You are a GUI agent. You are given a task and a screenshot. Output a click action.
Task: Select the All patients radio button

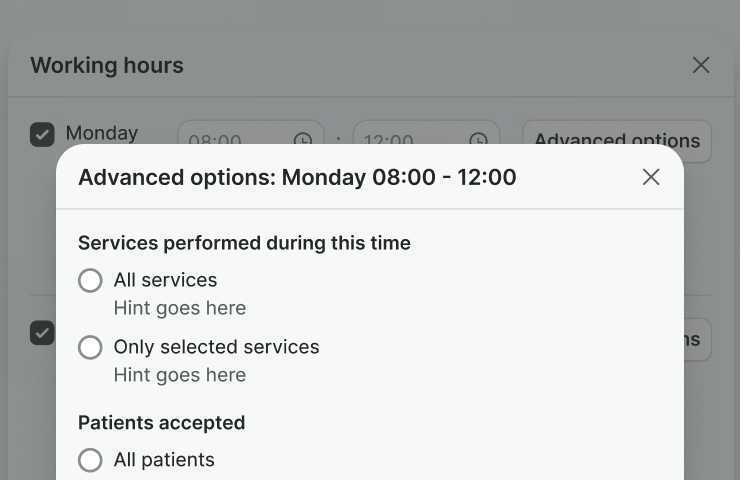(90, 460)
